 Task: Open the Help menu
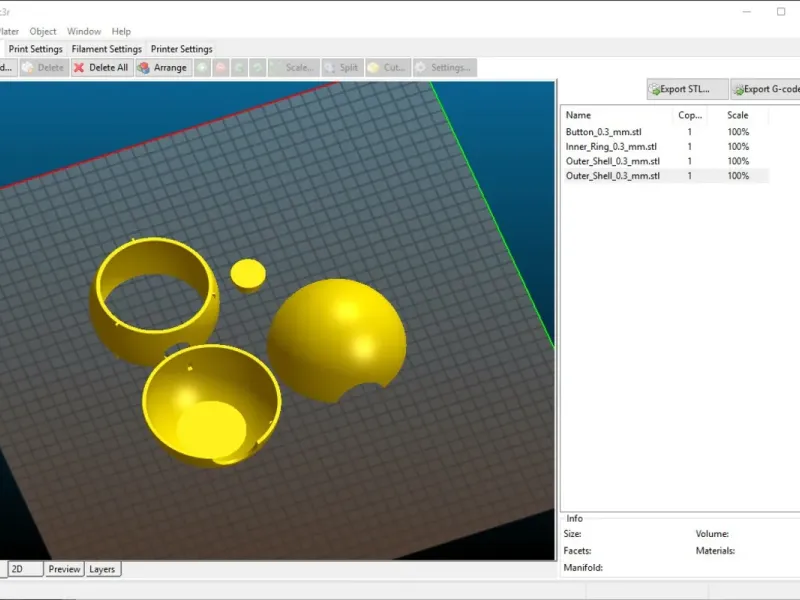pos(121,32)
